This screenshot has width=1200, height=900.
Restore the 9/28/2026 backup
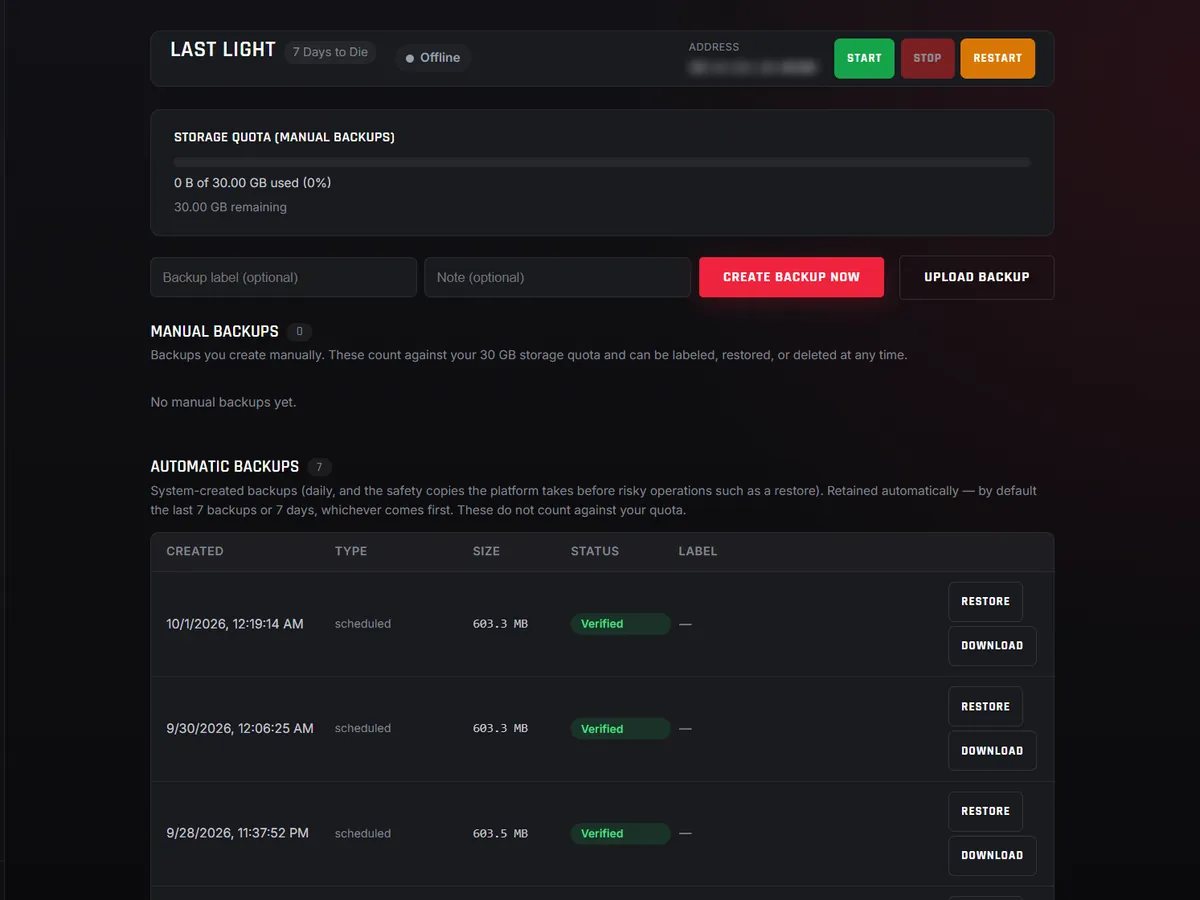pyautogui.click(x=985, y=811)
